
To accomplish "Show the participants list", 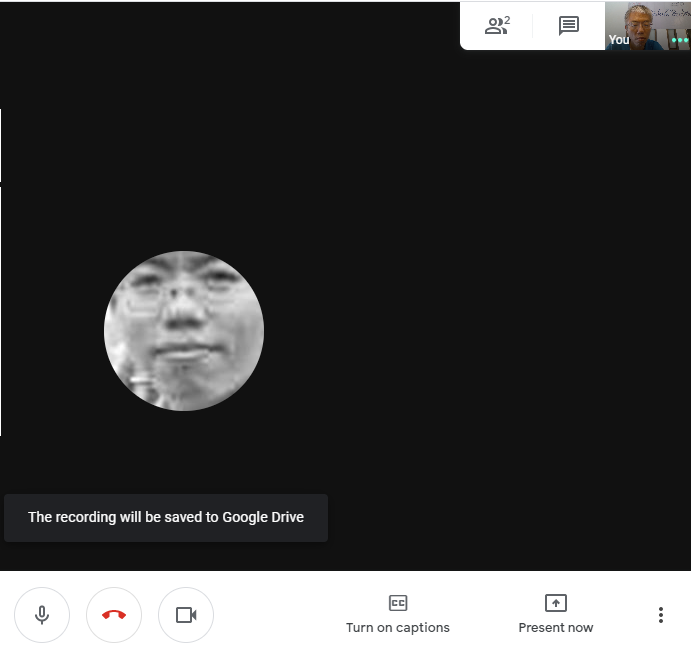I will (x=497, y=25).
